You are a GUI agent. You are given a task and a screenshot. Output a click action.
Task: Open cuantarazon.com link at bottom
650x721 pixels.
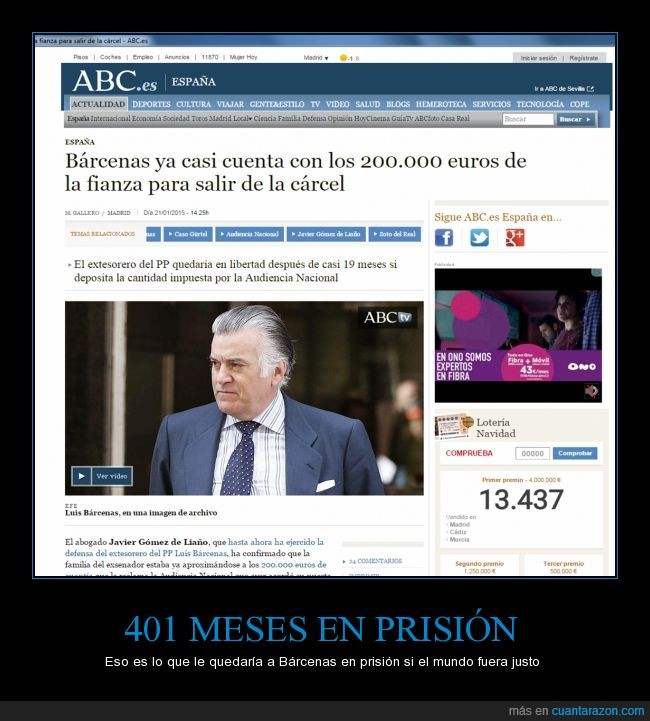[x=598, y=710]
